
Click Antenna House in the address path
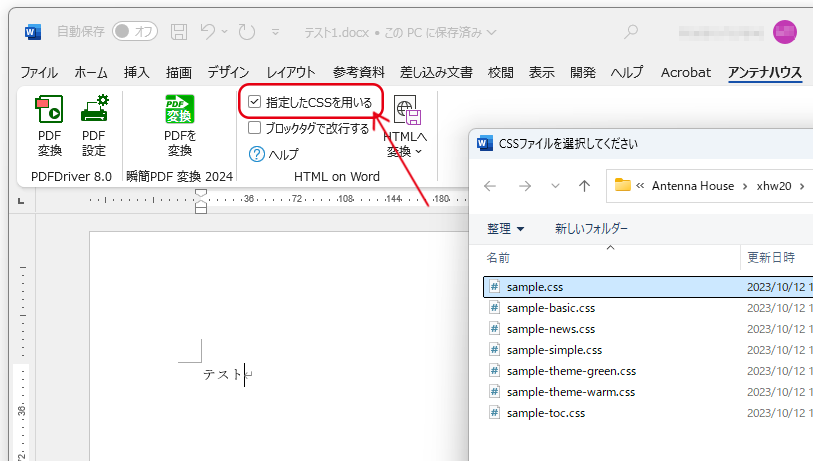point(693,186)
